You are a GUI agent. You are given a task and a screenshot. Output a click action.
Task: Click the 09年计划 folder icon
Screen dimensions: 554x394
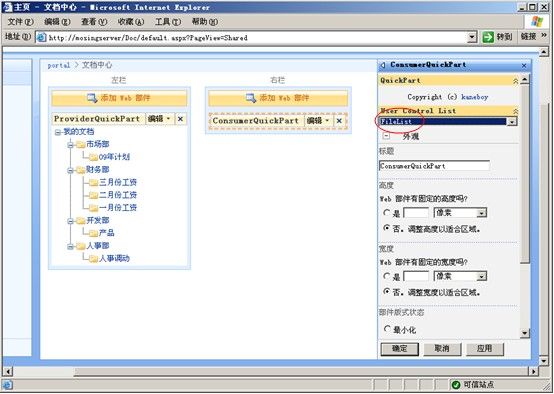[x=93, y=157]
